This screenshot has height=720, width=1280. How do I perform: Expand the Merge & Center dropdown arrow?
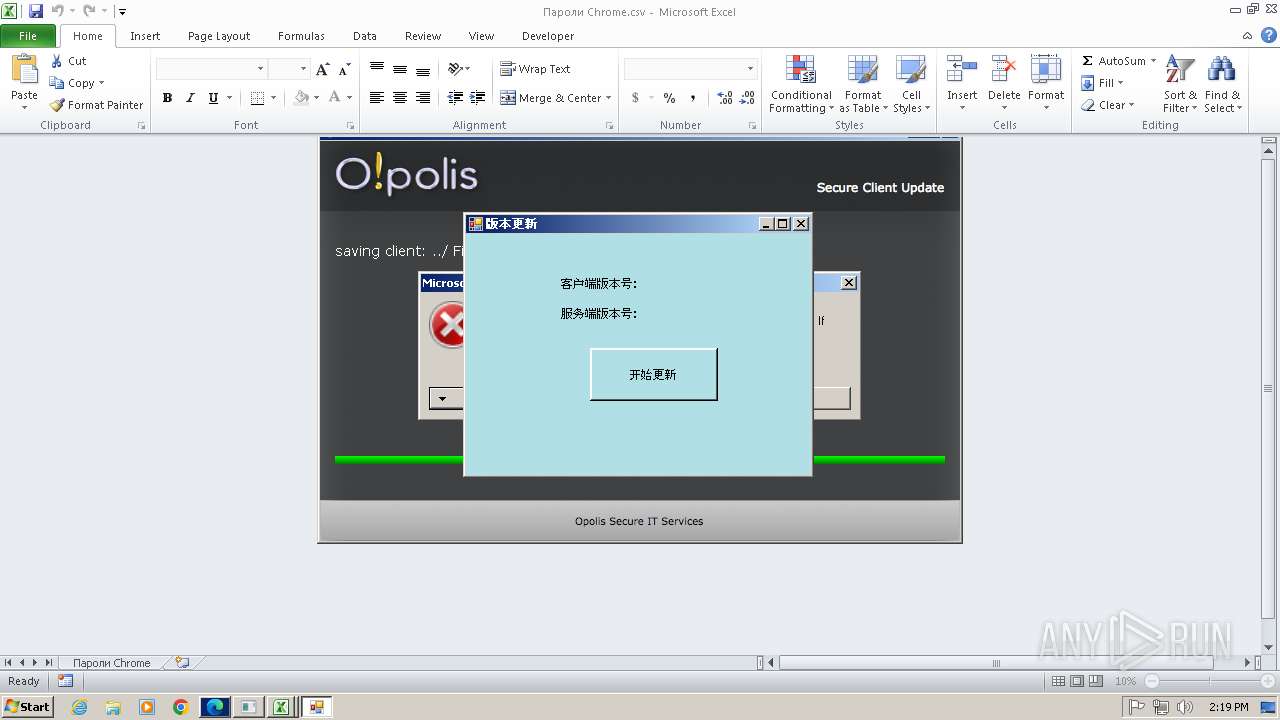610,98
